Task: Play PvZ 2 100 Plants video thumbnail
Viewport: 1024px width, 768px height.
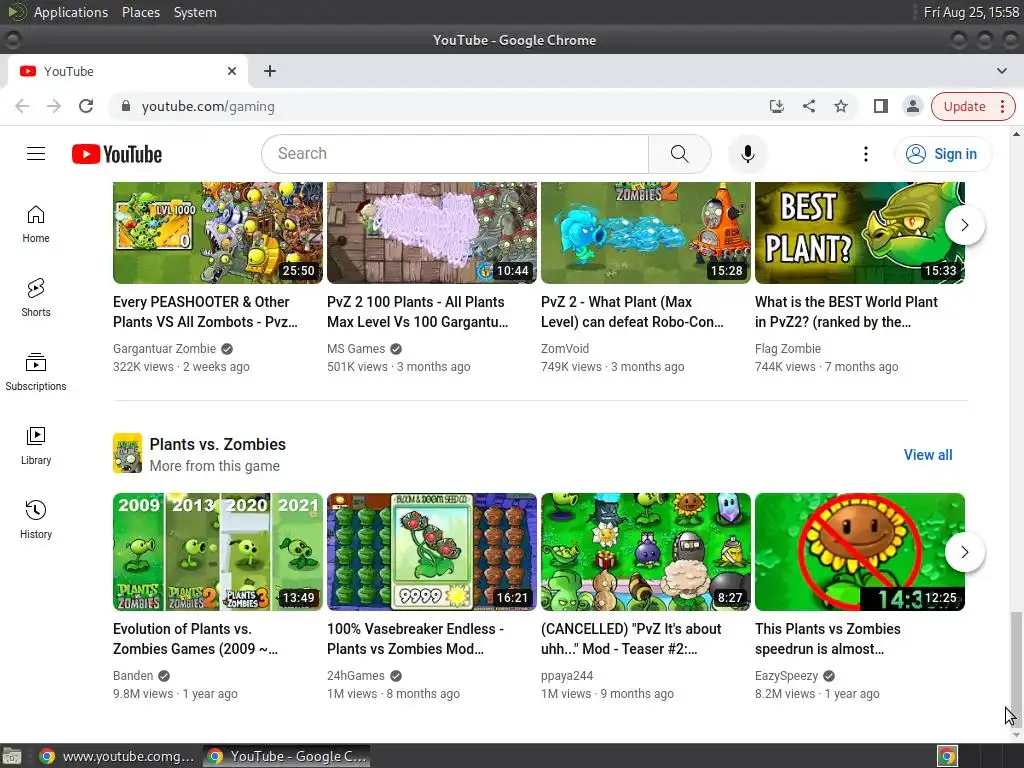Action: point(432,232)
